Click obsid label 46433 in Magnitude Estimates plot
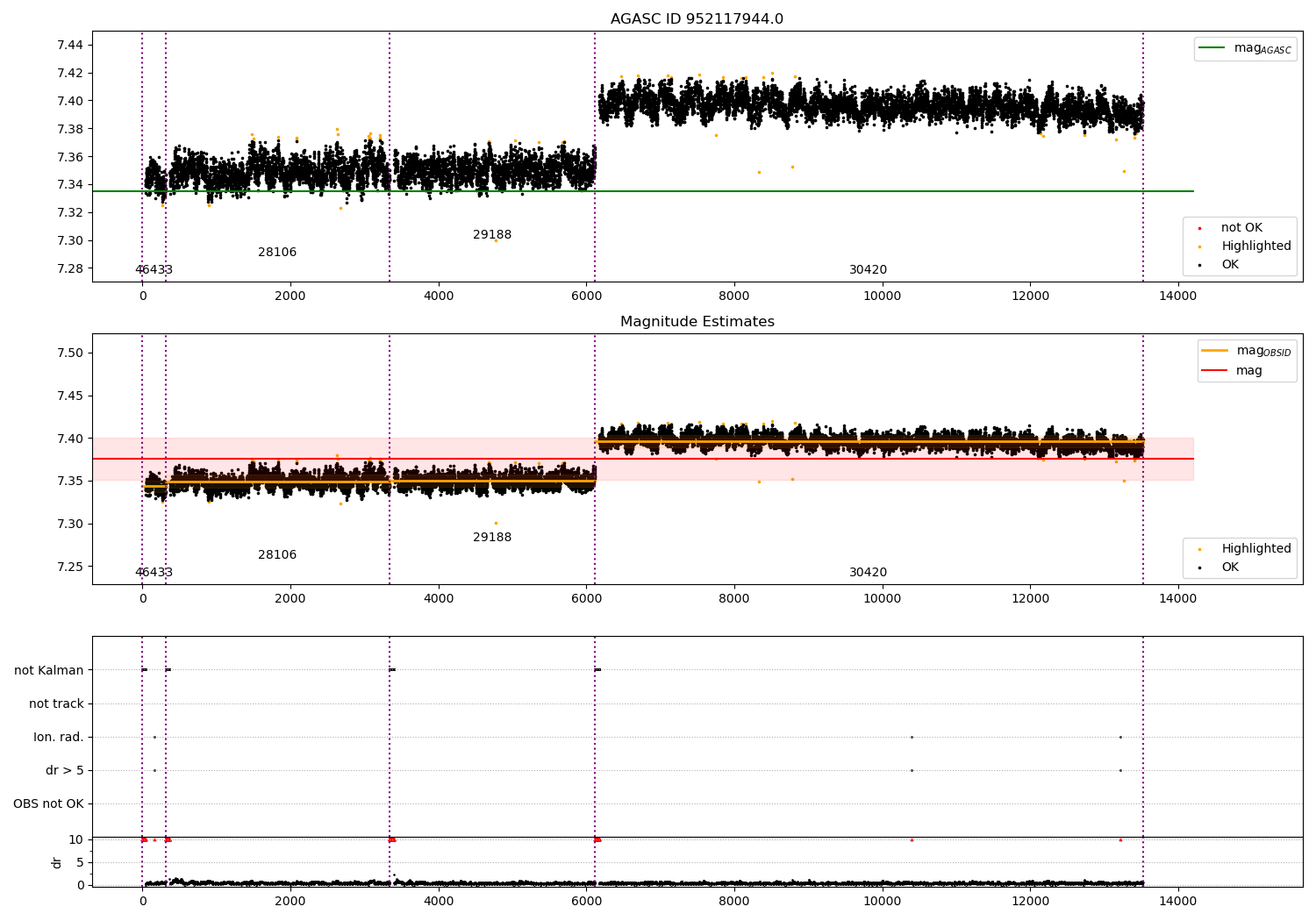The width and height of the screenshot is (1316, 921). [154, 573]
